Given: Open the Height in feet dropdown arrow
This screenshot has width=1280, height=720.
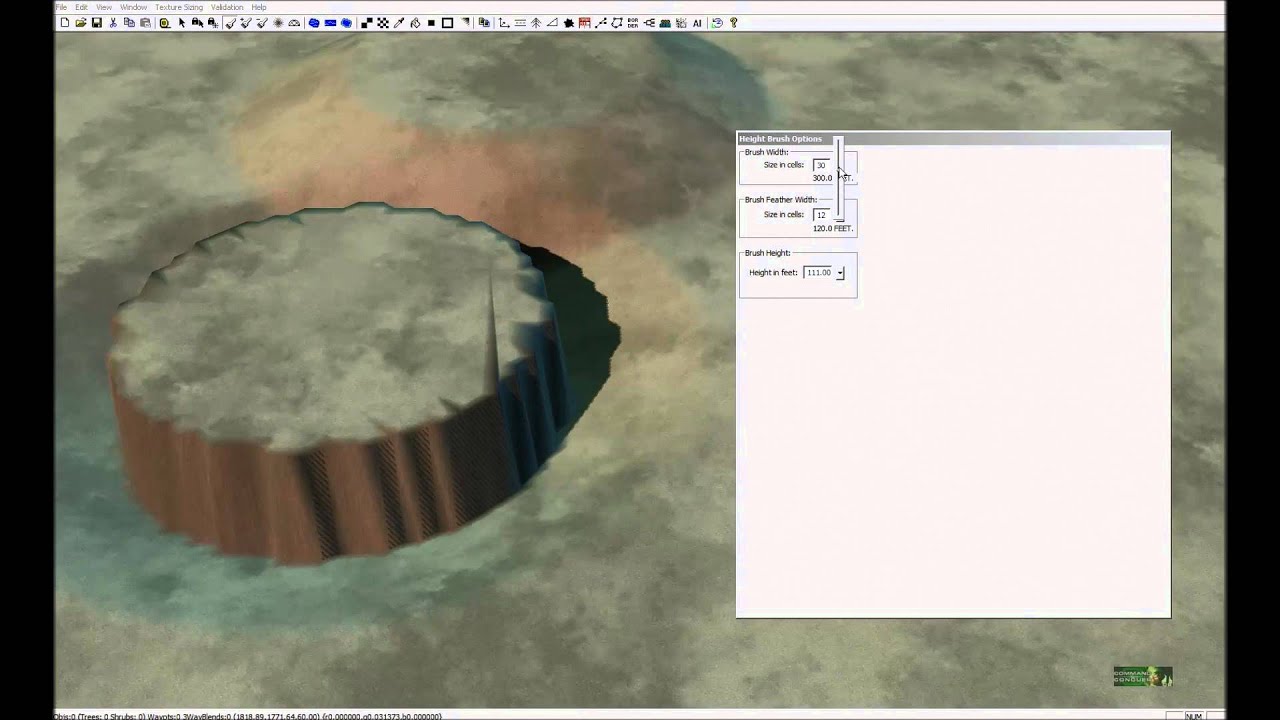Looking at the screenshot, I should (x=840, y=273).
